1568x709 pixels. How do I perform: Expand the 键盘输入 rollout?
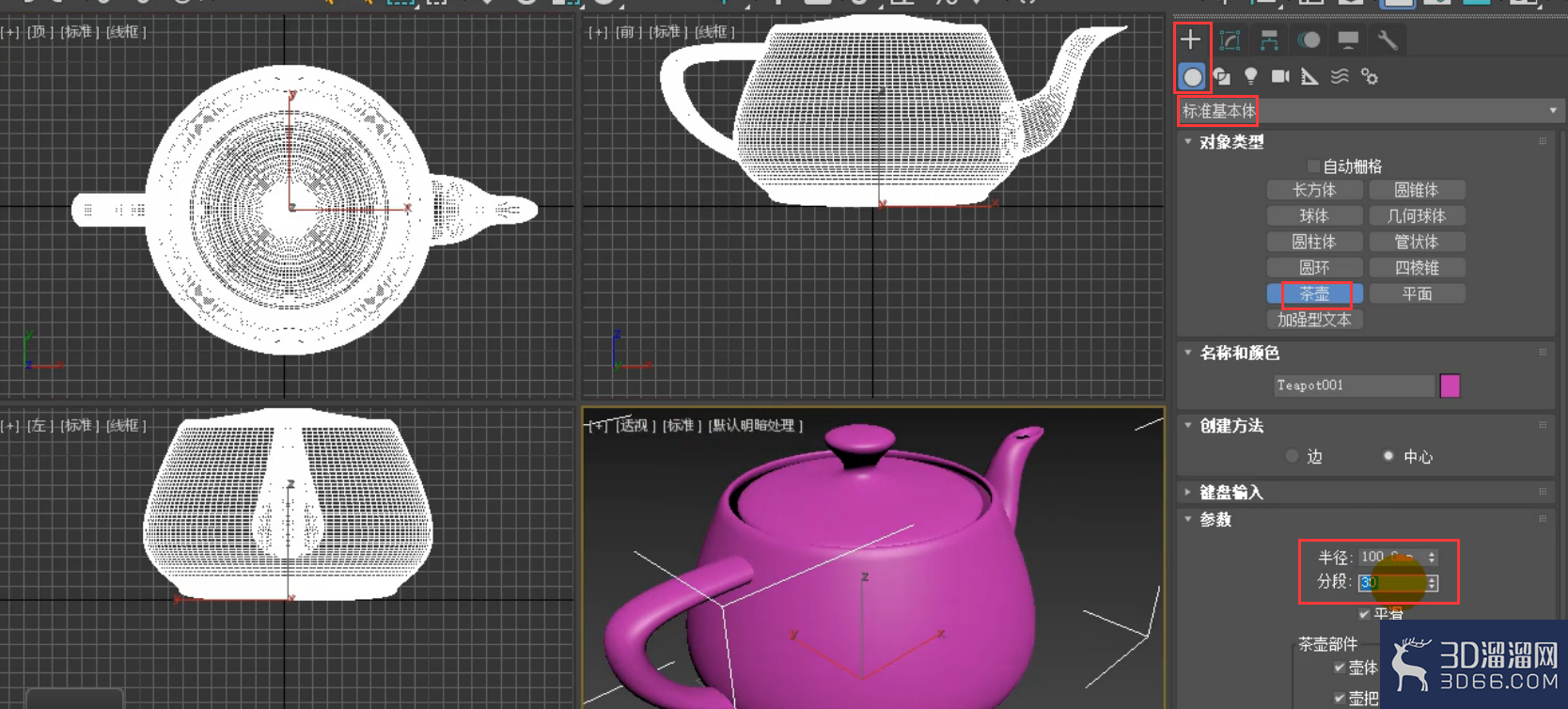coord(1188,492)
